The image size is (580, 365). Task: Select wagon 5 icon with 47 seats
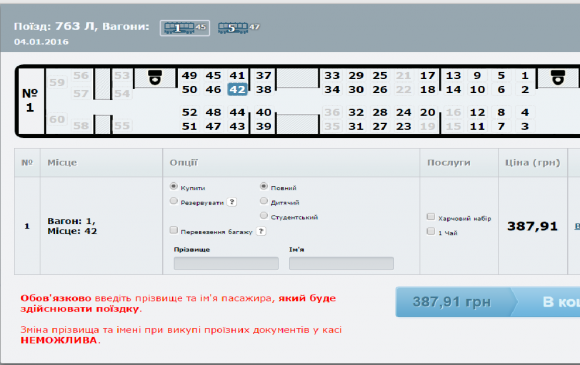tap(239, 28)
